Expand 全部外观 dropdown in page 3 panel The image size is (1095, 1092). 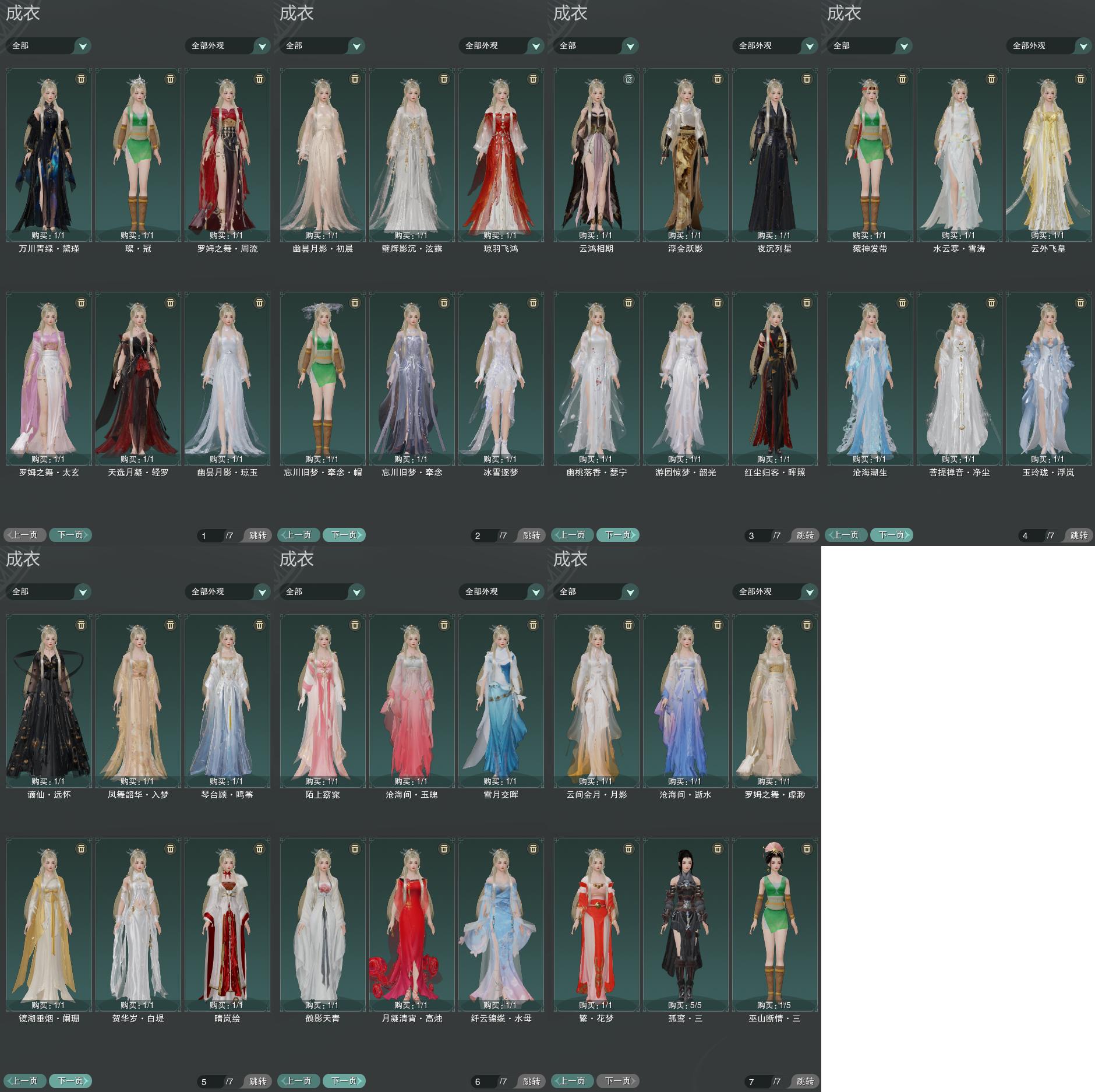(775, 45)
